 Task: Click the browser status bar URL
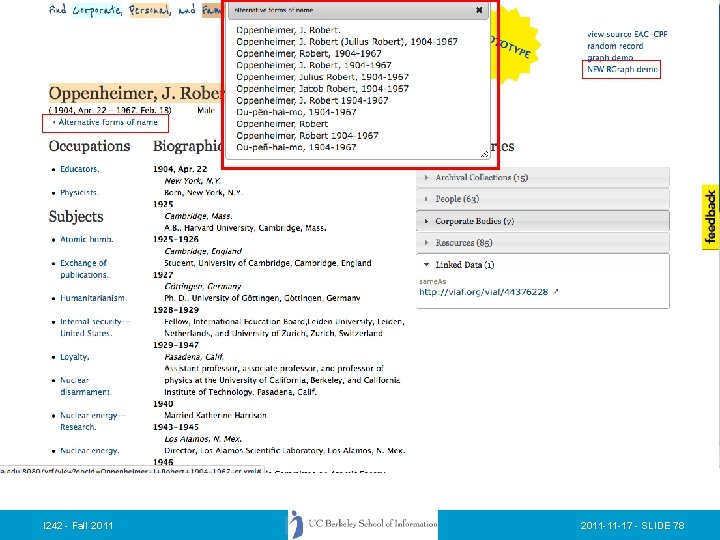(x=132, y=471)
